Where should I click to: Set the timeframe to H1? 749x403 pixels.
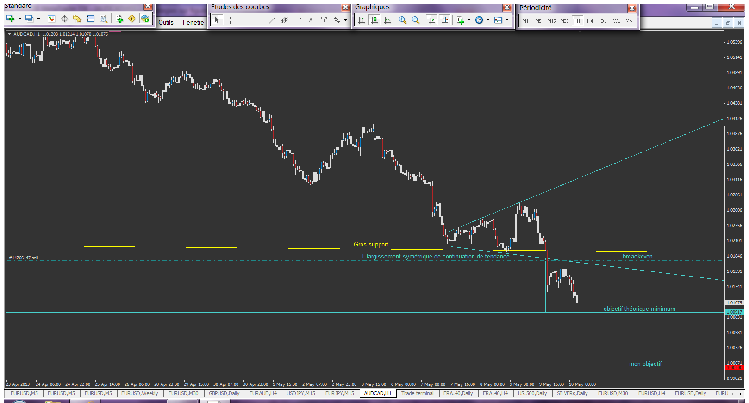point(578,21)
